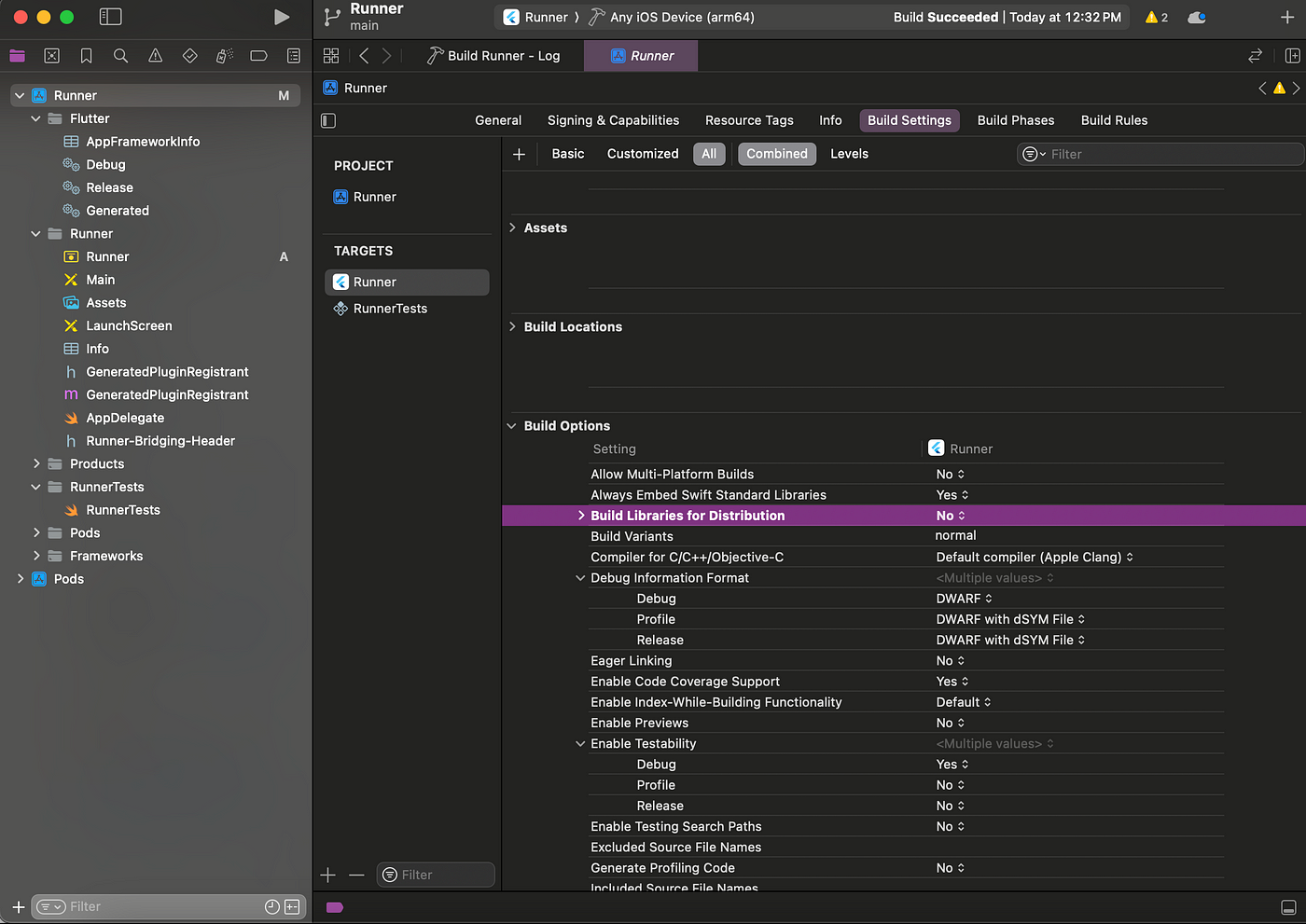Select the Customized settings filter
Screen dimensions: 1306x924
click(x=643, y=154)
